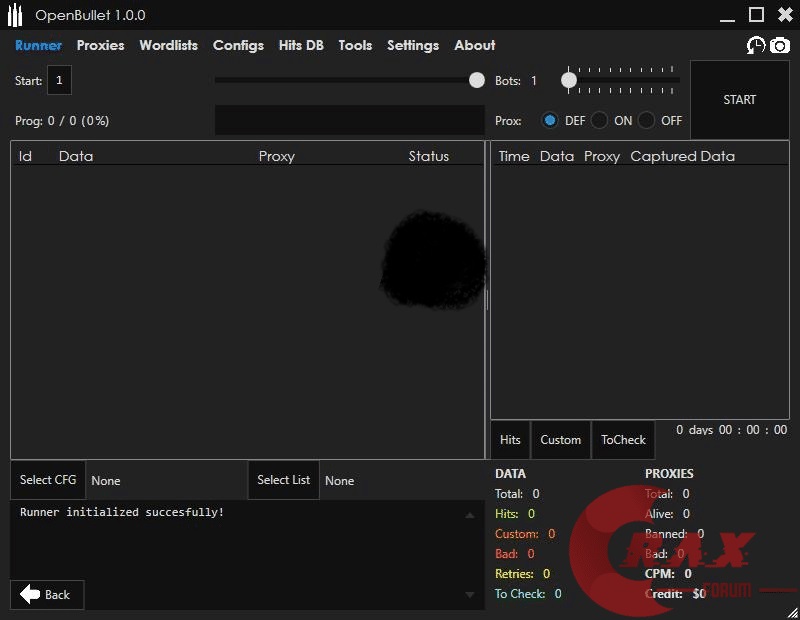
Task: Click the history clock icon
Action: [x=756, y=45]
